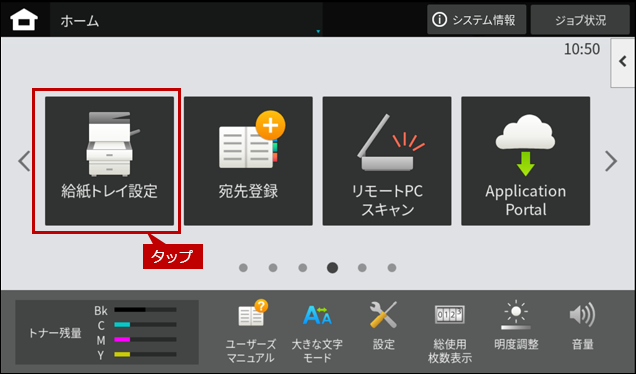Viewport: 636px width, 374px height.
Task: Tap the 10:50 clock display
Action: point(582,49)
